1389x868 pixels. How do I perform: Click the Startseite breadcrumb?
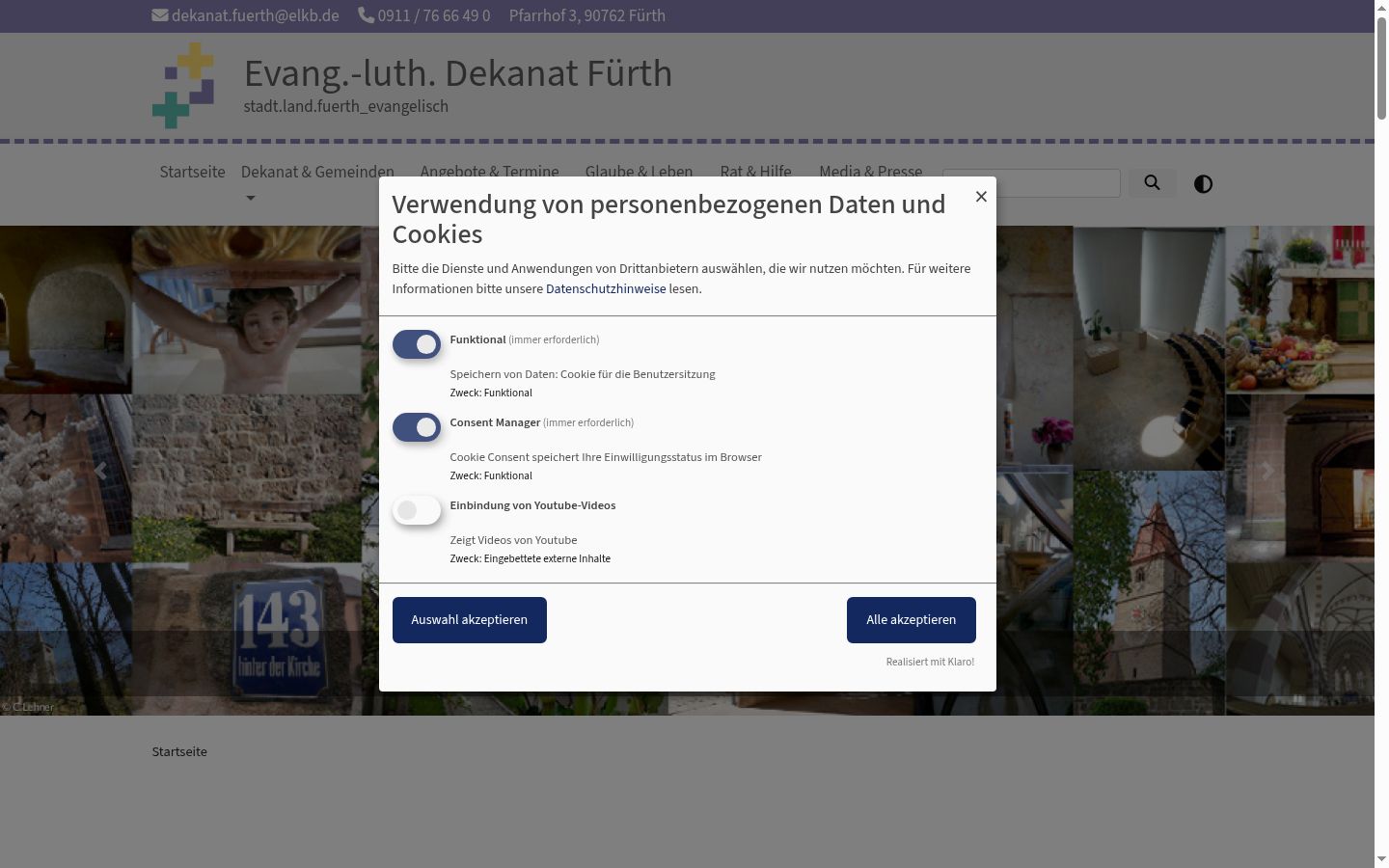[179, 751]
